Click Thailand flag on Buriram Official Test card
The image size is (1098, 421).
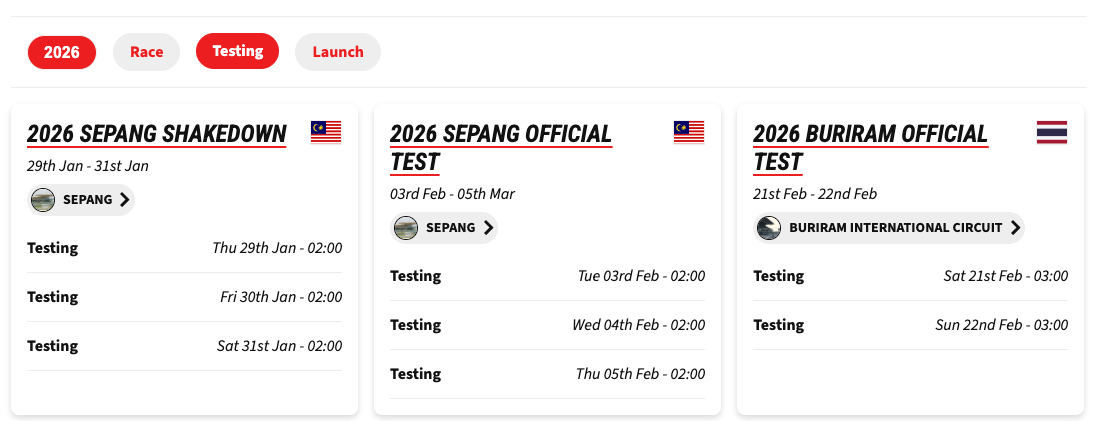(x=1052, y=132)
